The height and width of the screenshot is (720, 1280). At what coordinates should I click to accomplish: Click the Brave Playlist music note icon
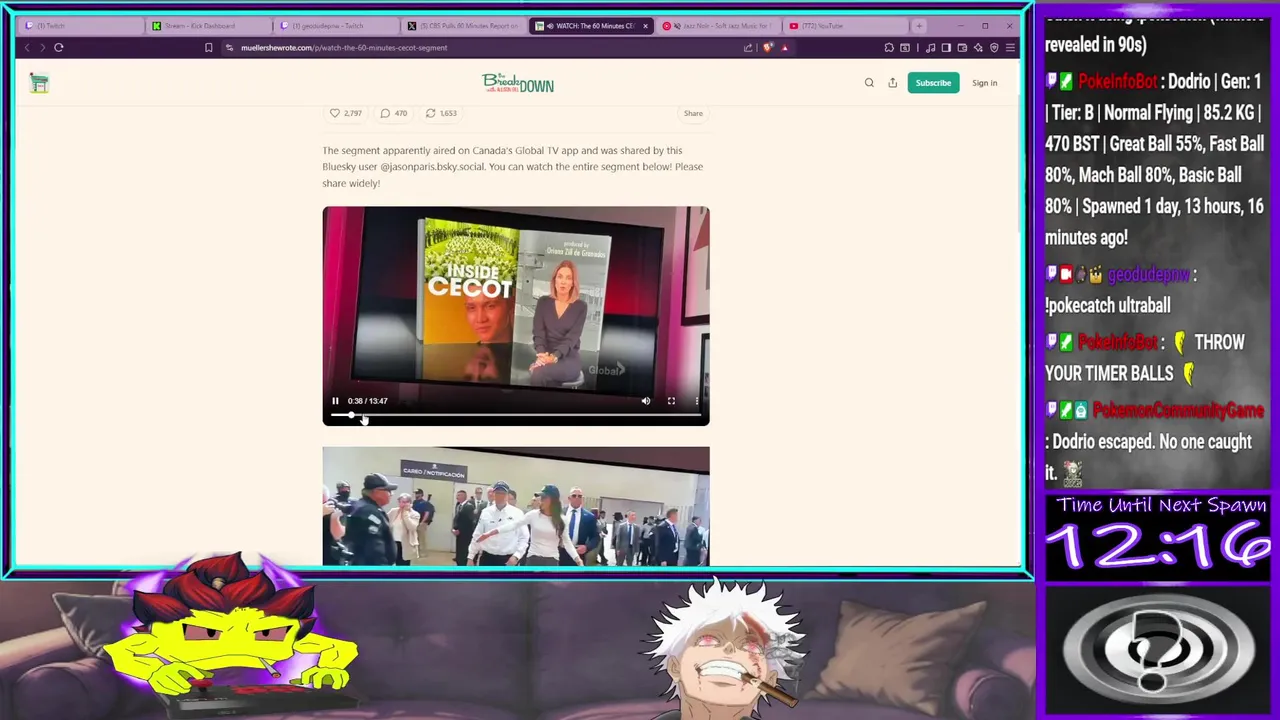coord(932,47)
